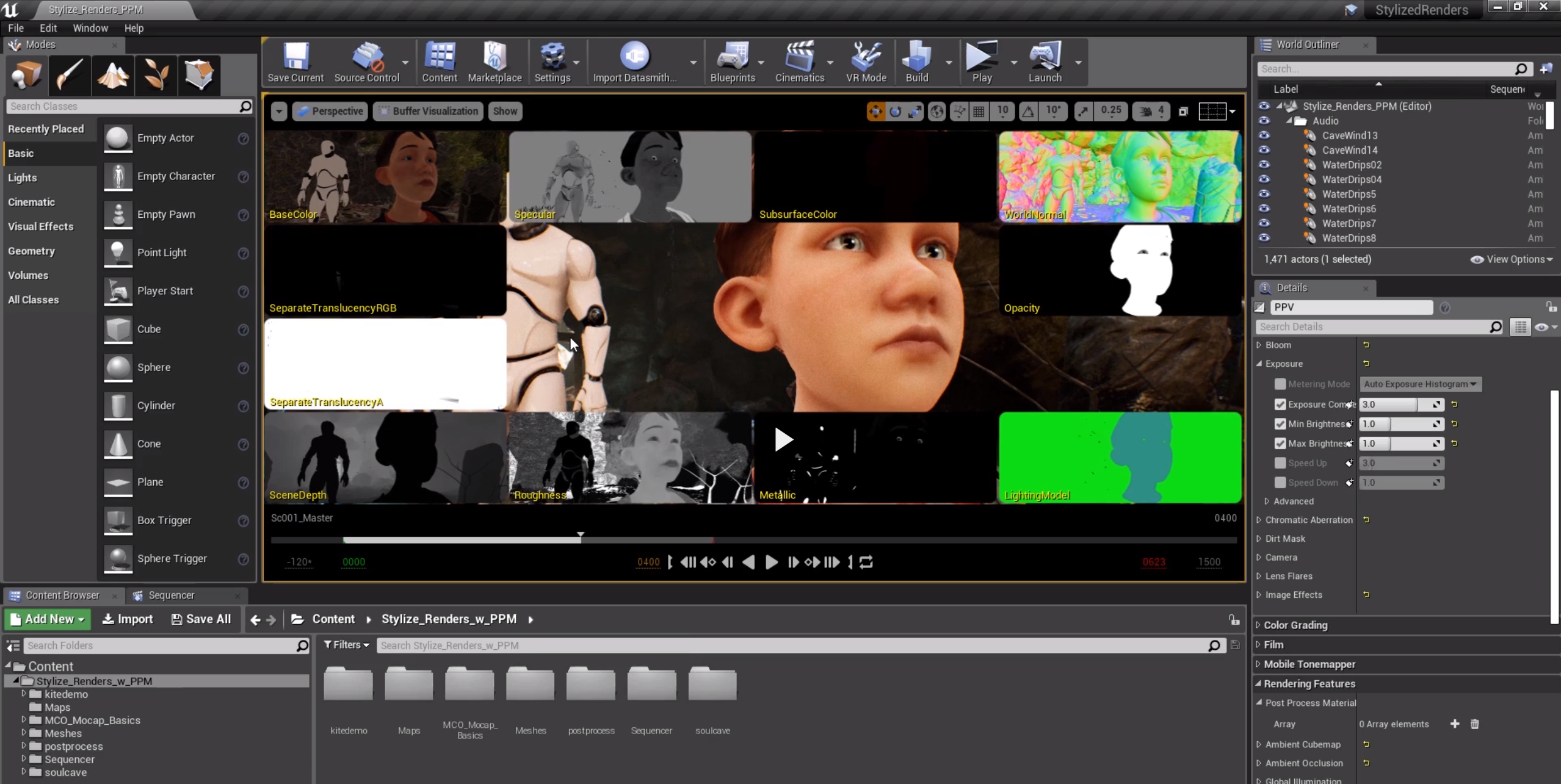Open Blueprints from the toolbar

coord(732,57)
